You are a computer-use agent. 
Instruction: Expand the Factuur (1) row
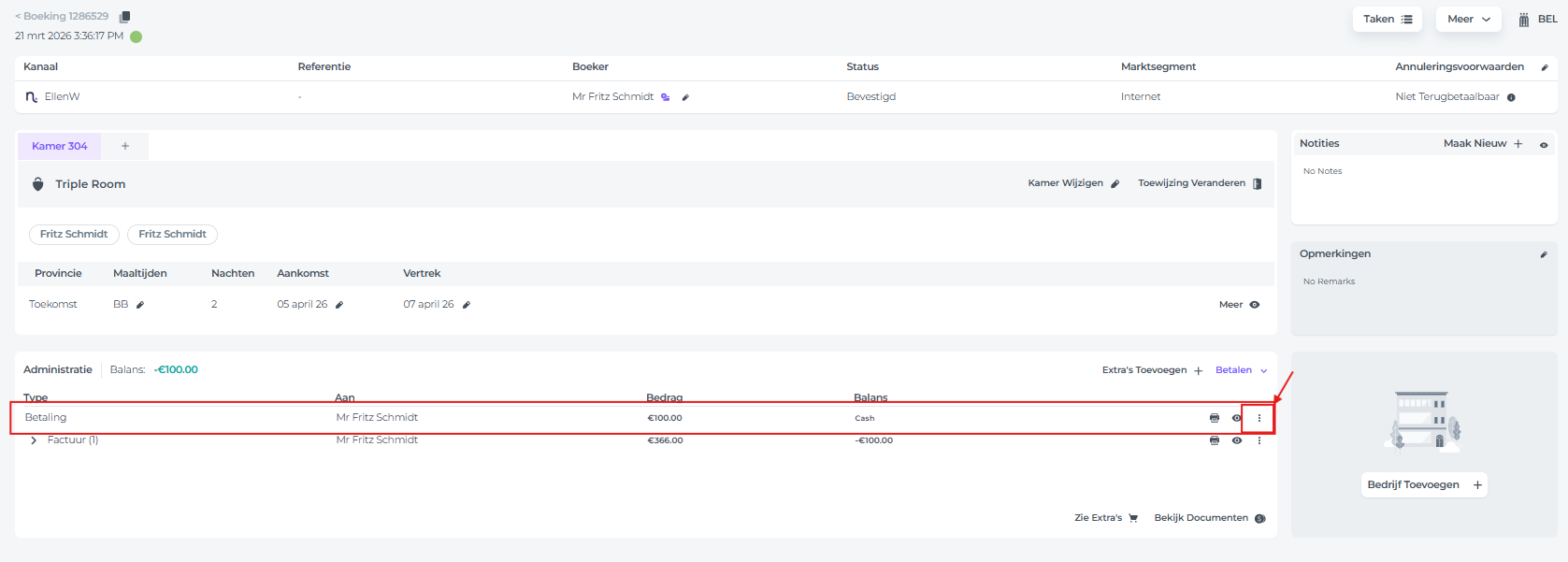[x=35, y=440]
